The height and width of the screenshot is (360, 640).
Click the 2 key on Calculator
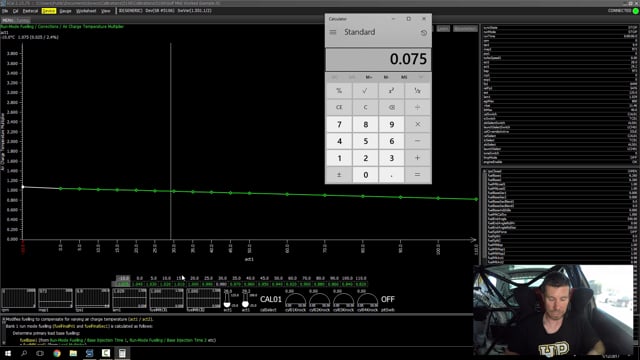(x=365, y=158)
